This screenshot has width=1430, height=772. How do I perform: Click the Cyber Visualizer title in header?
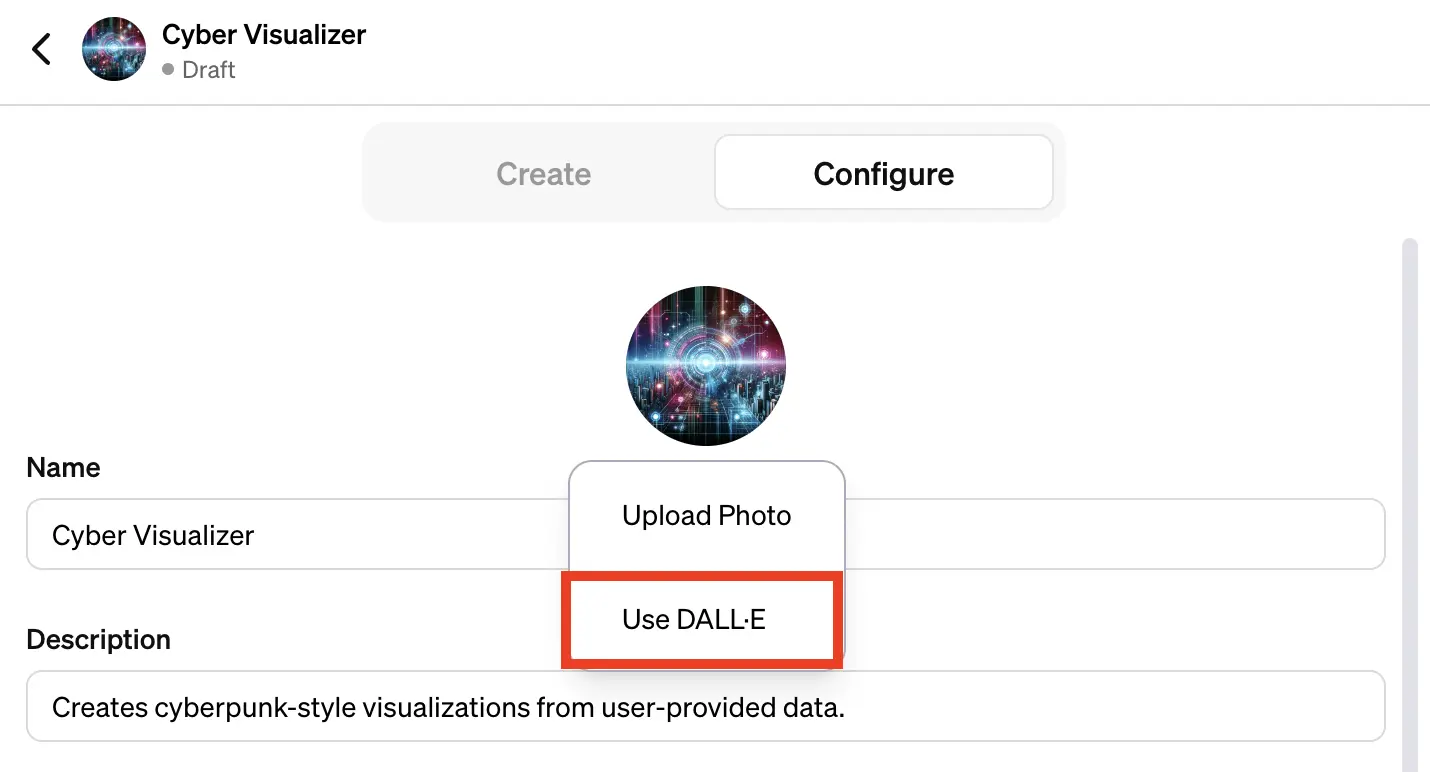[x=264, y=35]
